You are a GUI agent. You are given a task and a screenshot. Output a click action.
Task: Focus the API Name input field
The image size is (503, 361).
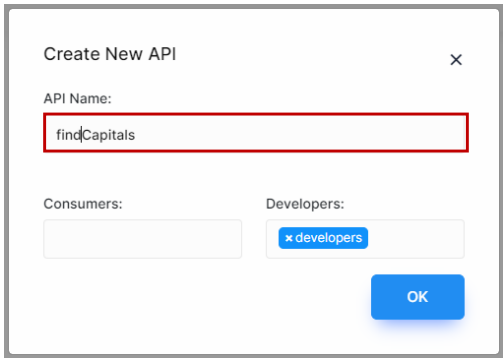coord(256,133)
